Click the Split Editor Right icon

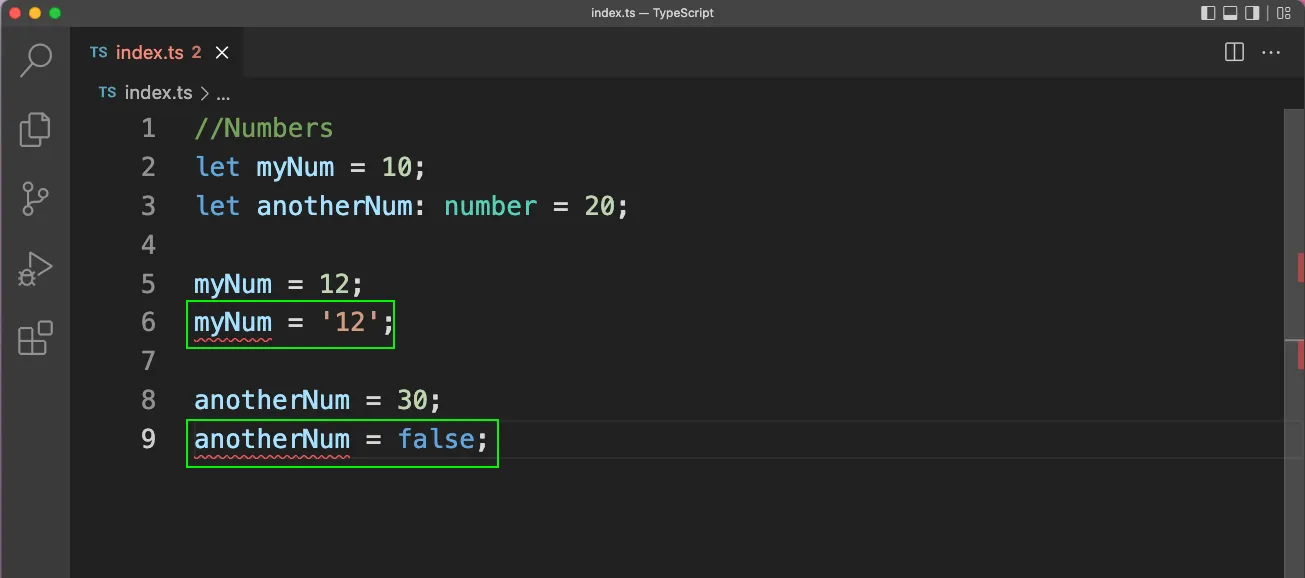[1235, 52]
